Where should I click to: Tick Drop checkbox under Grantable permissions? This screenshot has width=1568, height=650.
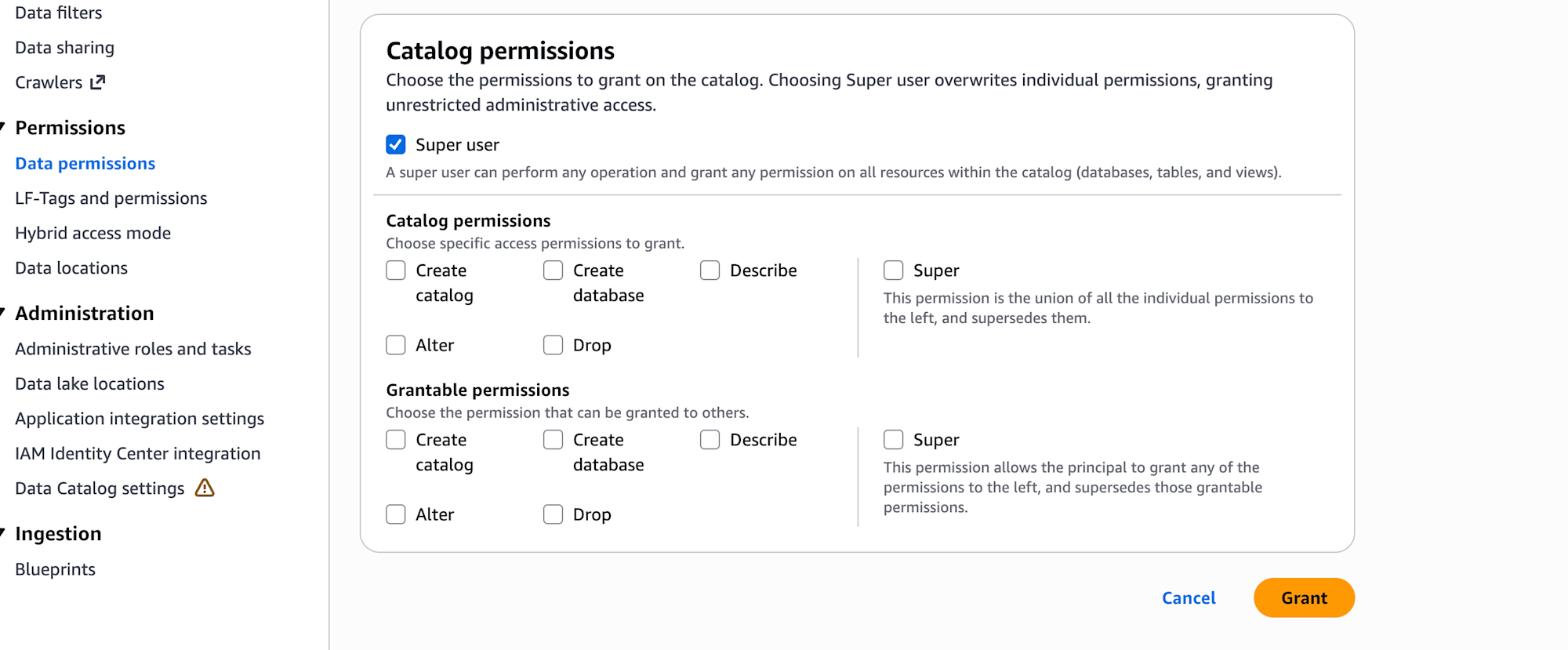click(x=554, y=514)
